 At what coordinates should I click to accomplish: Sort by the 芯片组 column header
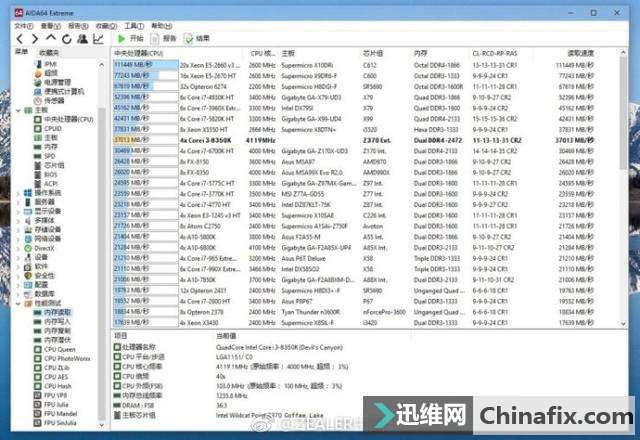click(373, 53)
